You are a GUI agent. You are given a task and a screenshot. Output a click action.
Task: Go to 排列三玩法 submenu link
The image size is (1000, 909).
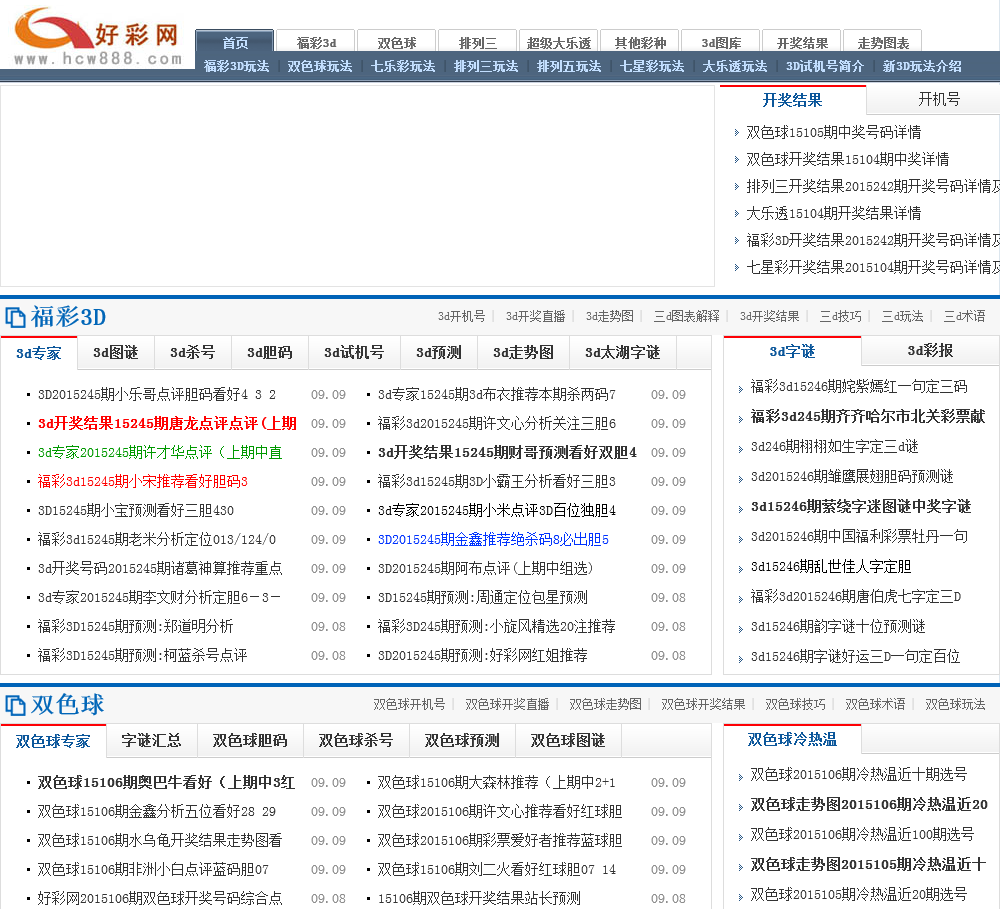[485, 66]
